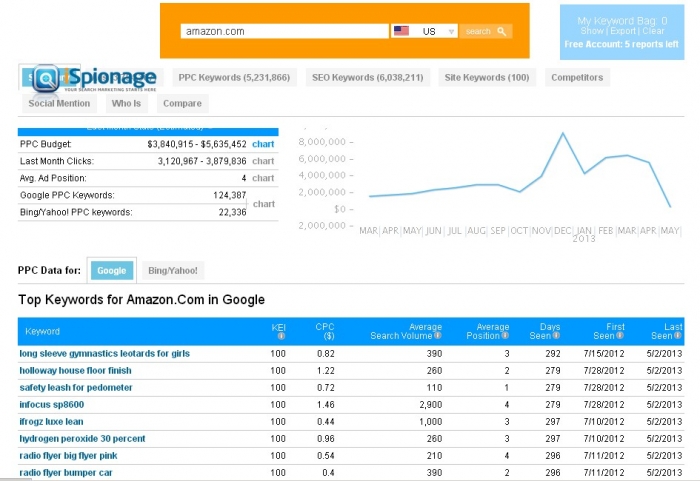
Task: Switch PPC data to Bing/Yahoo!
Action: [x=173, y=270]
